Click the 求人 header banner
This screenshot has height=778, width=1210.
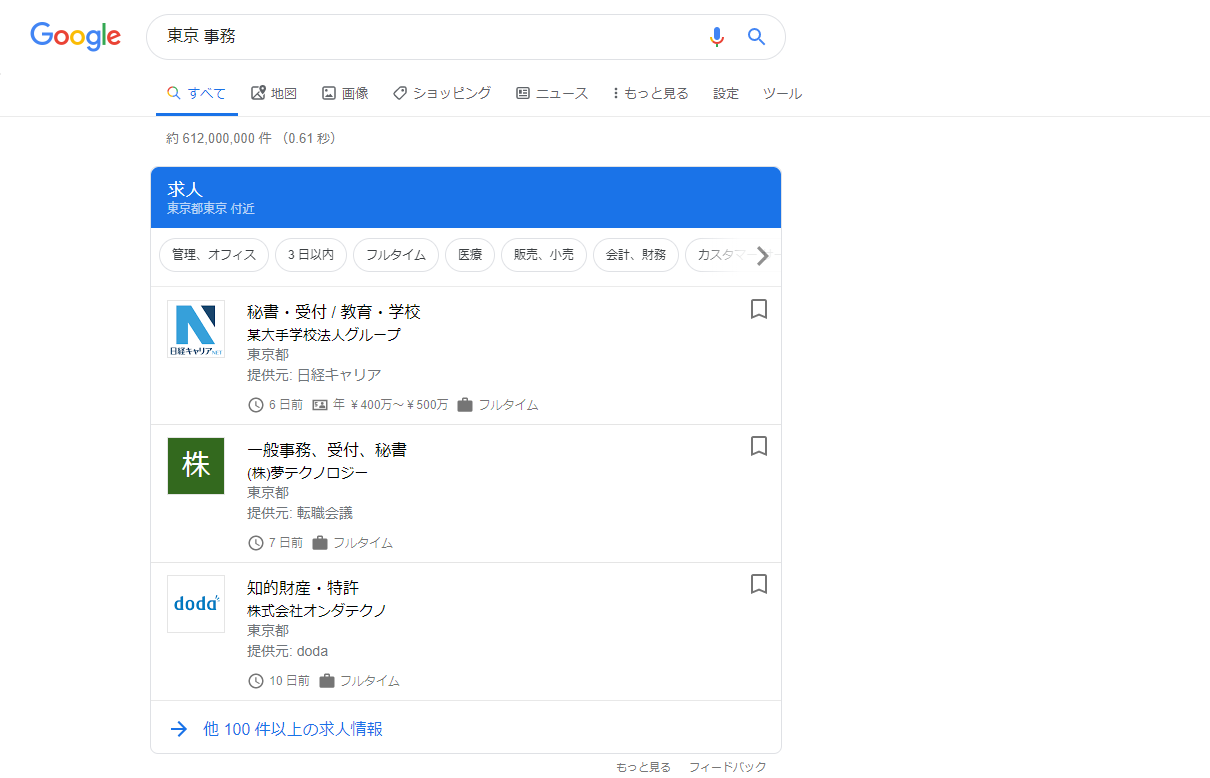pyautogui.click(x=466, y=198)
